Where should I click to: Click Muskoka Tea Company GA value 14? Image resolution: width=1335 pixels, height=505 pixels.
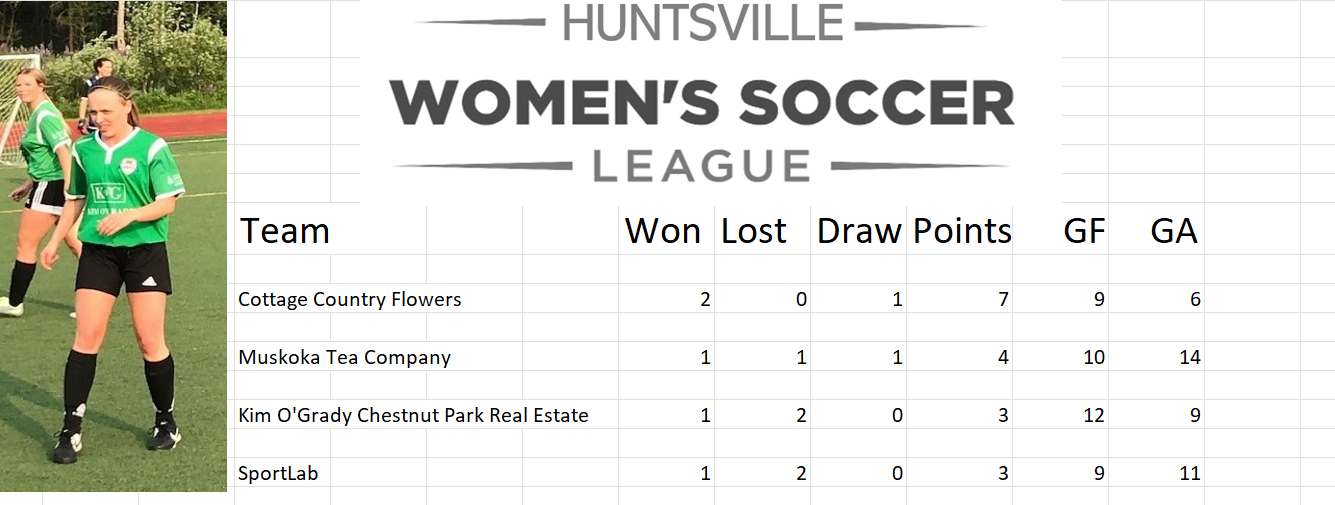[x=1189, y=357]
